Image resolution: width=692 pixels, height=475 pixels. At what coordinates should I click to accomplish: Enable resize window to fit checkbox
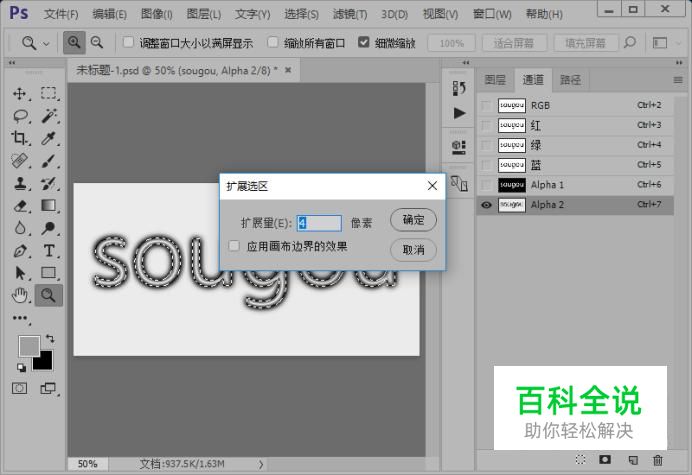click(128, 42)
